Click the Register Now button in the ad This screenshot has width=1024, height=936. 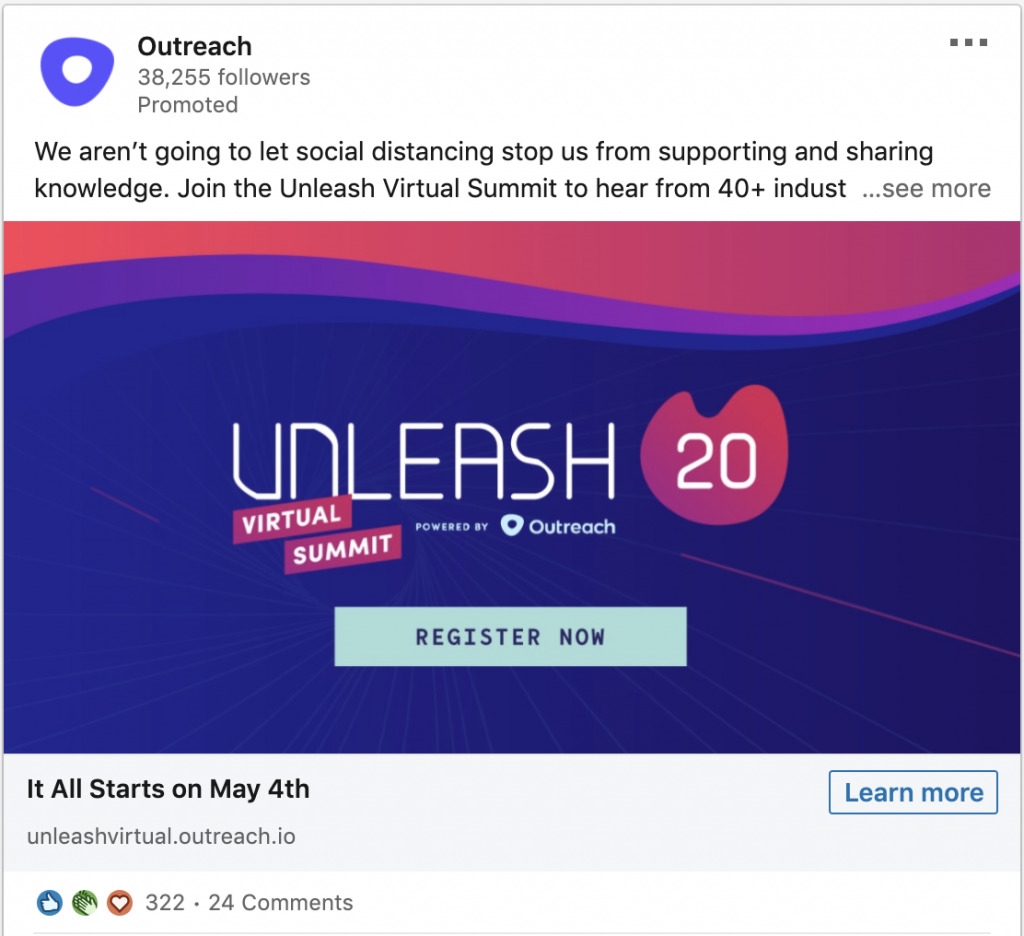tap(510, 636)
